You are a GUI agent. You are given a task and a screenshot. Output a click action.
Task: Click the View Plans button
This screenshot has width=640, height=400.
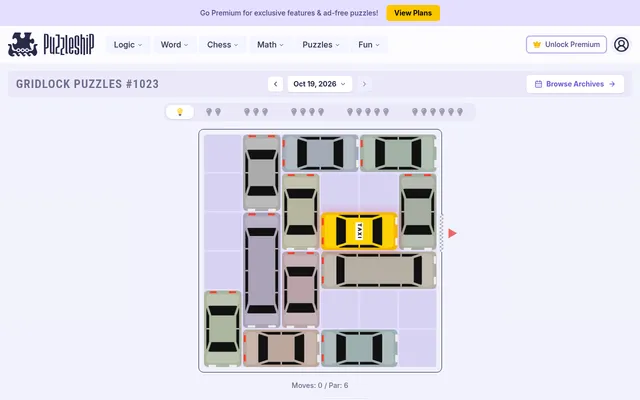tap(413, 13)
